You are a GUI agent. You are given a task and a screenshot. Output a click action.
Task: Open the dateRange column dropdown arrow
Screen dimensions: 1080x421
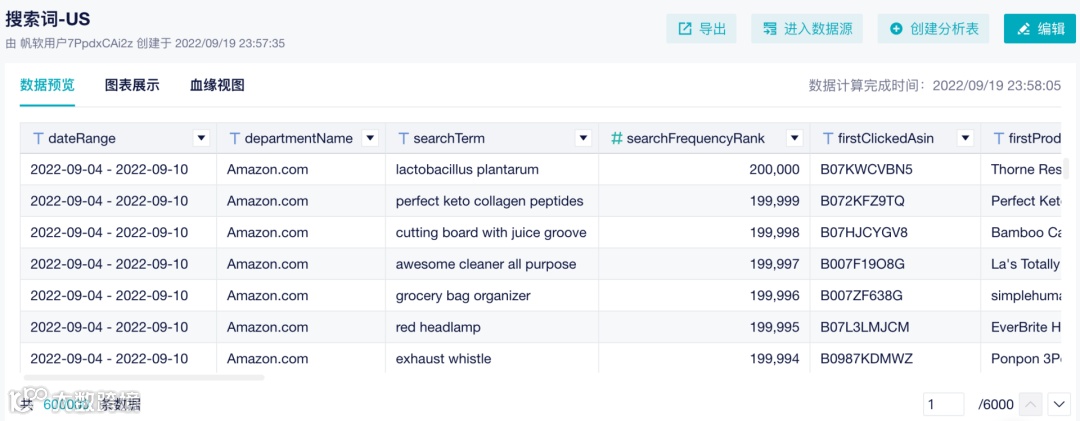coord(201,138)
